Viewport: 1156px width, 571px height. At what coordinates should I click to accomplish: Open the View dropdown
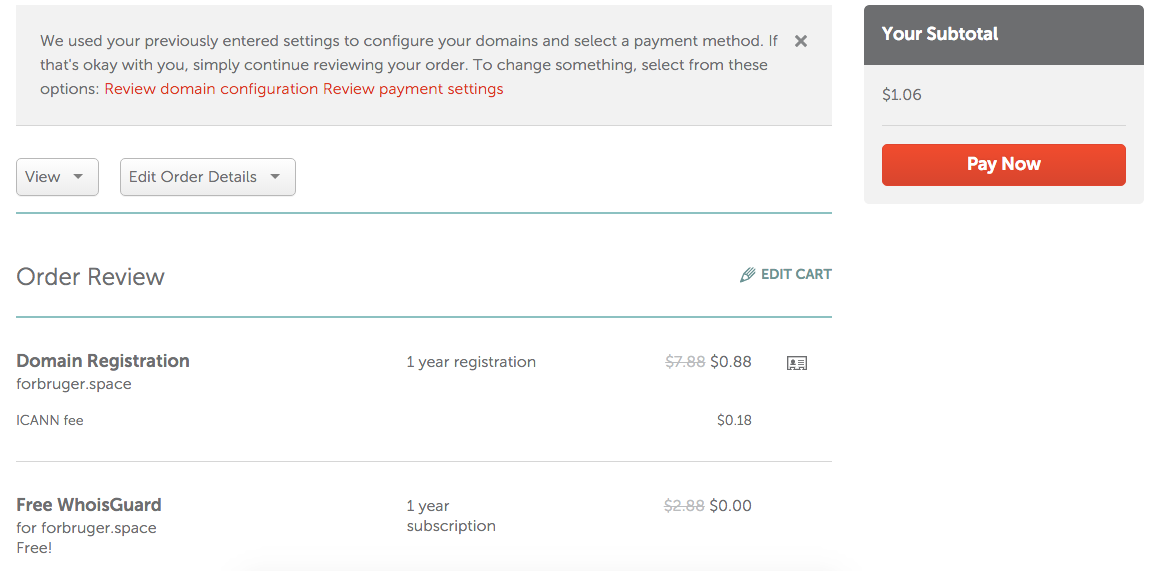tap(58, 177)
